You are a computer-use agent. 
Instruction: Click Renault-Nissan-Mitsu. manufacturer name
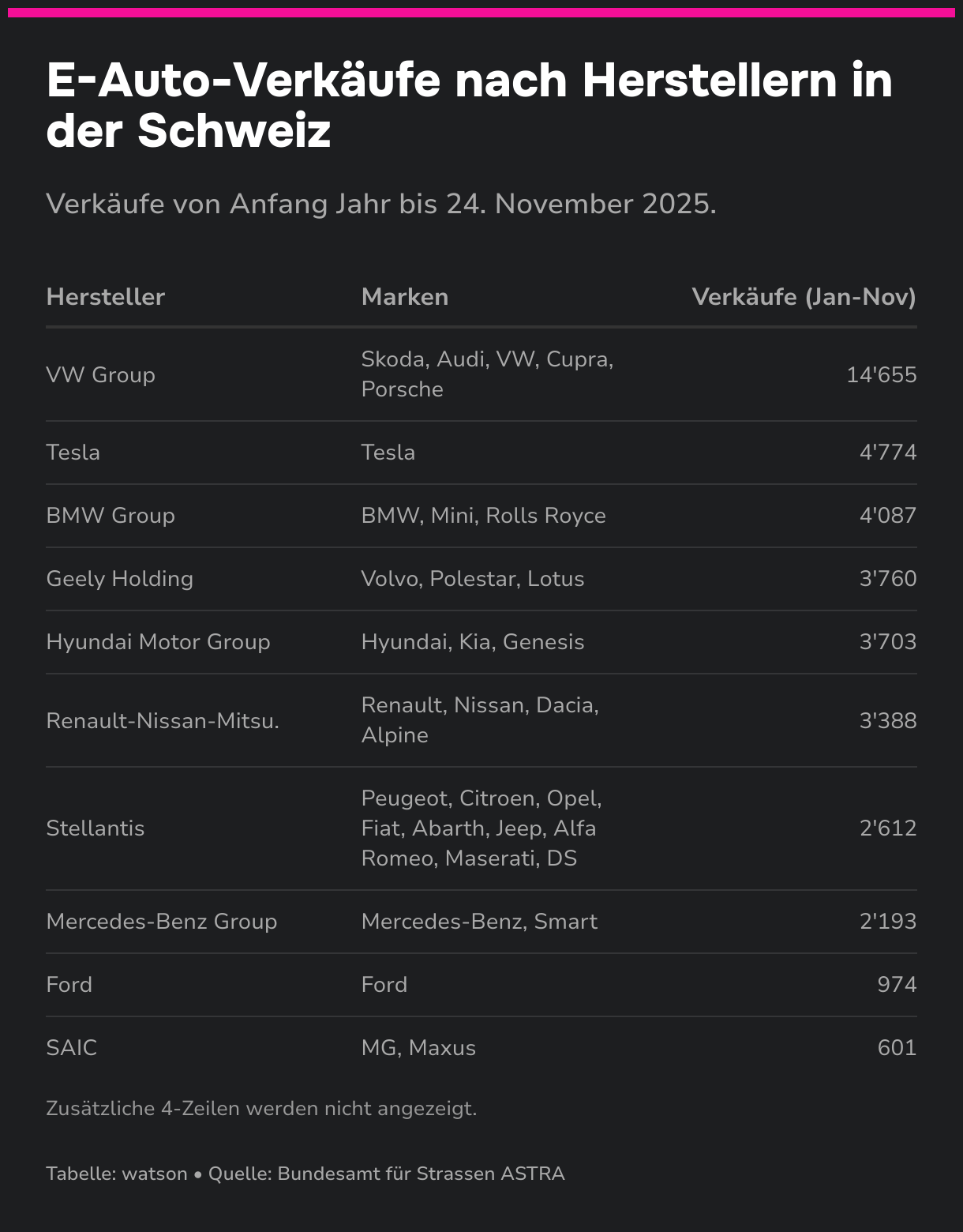[163, 720]
